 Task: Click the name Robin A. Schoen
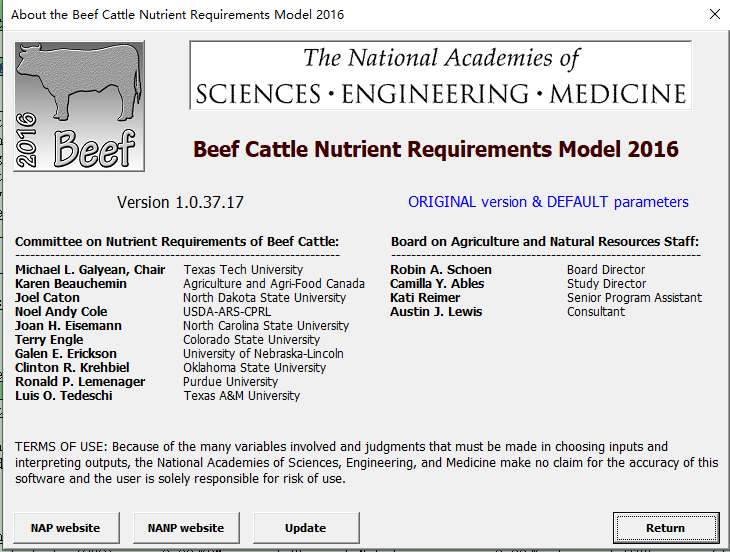pos(441,270)
